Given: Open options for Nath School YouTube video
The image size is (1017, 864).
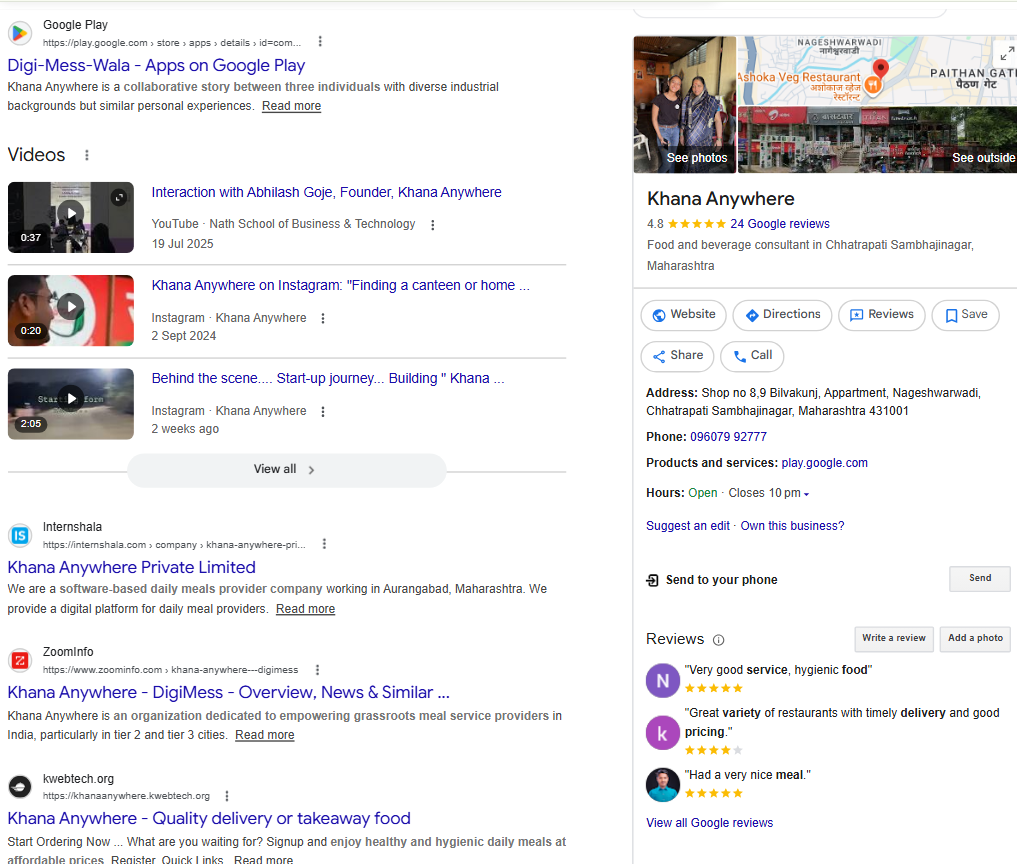Looking at the screenshot, I should tap(433, 224).
